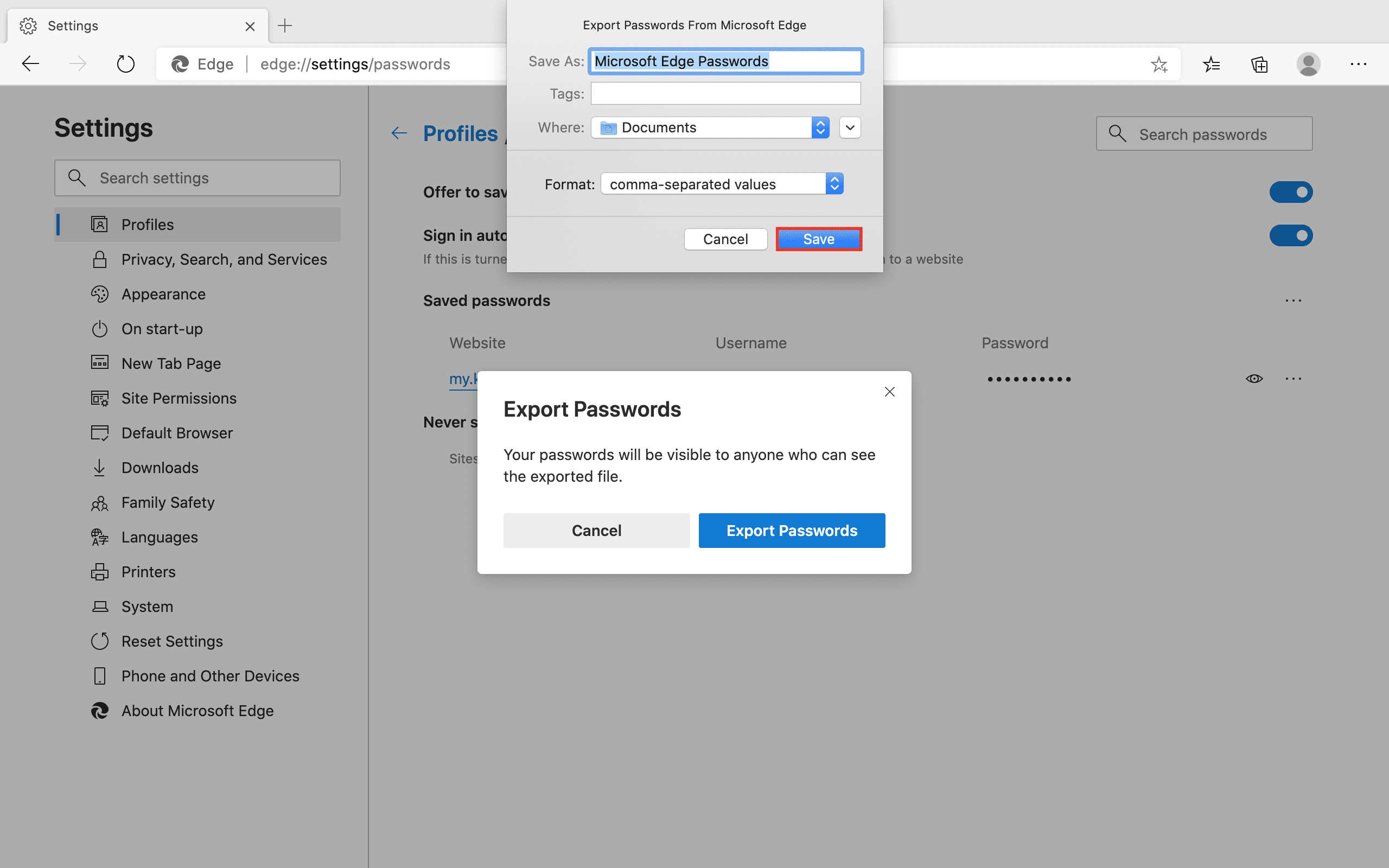Reveal the saved password for my.k website

[x=1254, y=378]
